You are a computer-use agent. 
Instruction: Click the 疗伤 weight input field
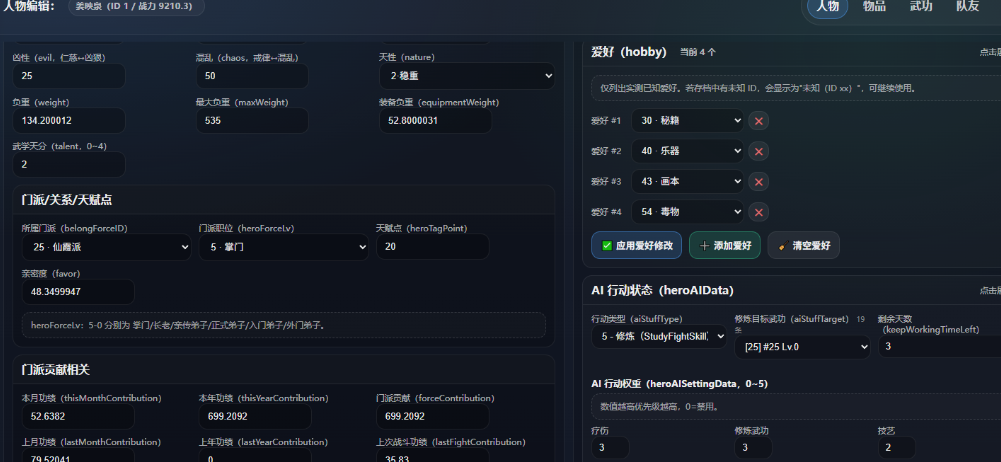[610, 448]
